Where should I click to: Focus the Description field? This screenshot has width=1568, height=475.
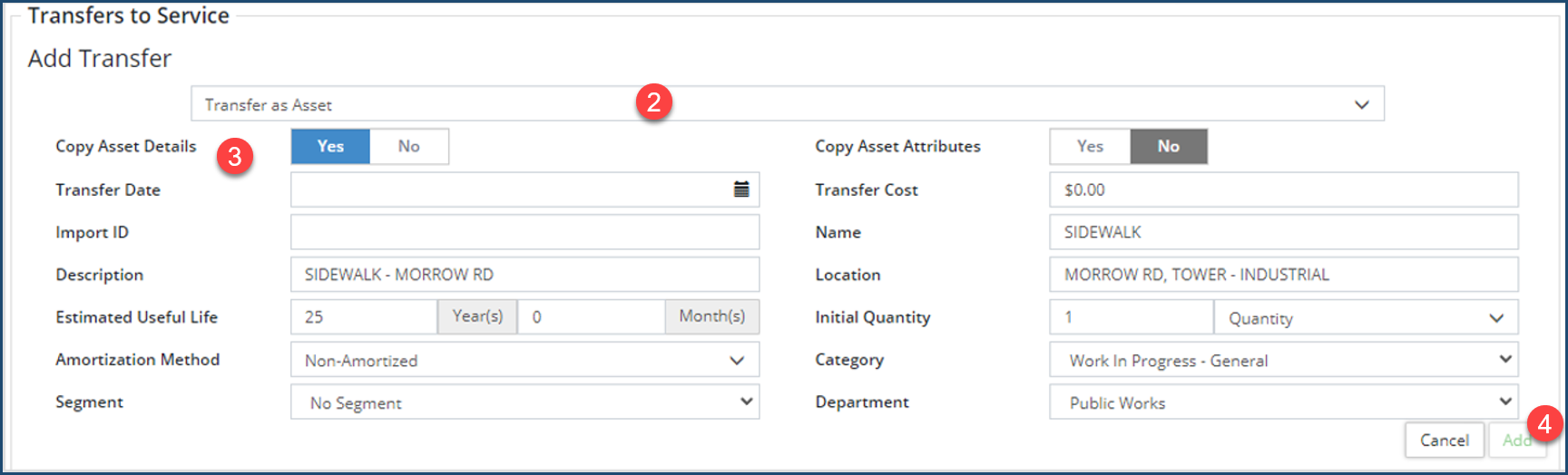pyautogui.click(x=524, y=275)
